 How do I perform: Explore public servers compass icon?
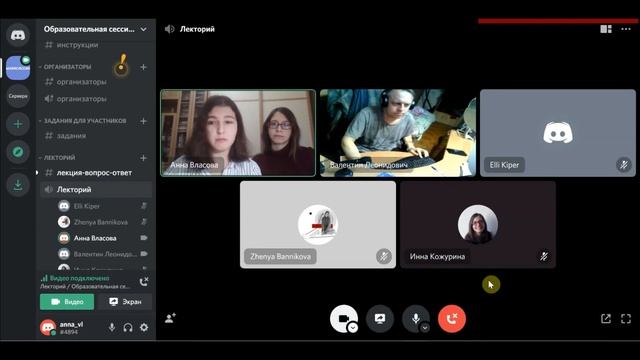18,152
